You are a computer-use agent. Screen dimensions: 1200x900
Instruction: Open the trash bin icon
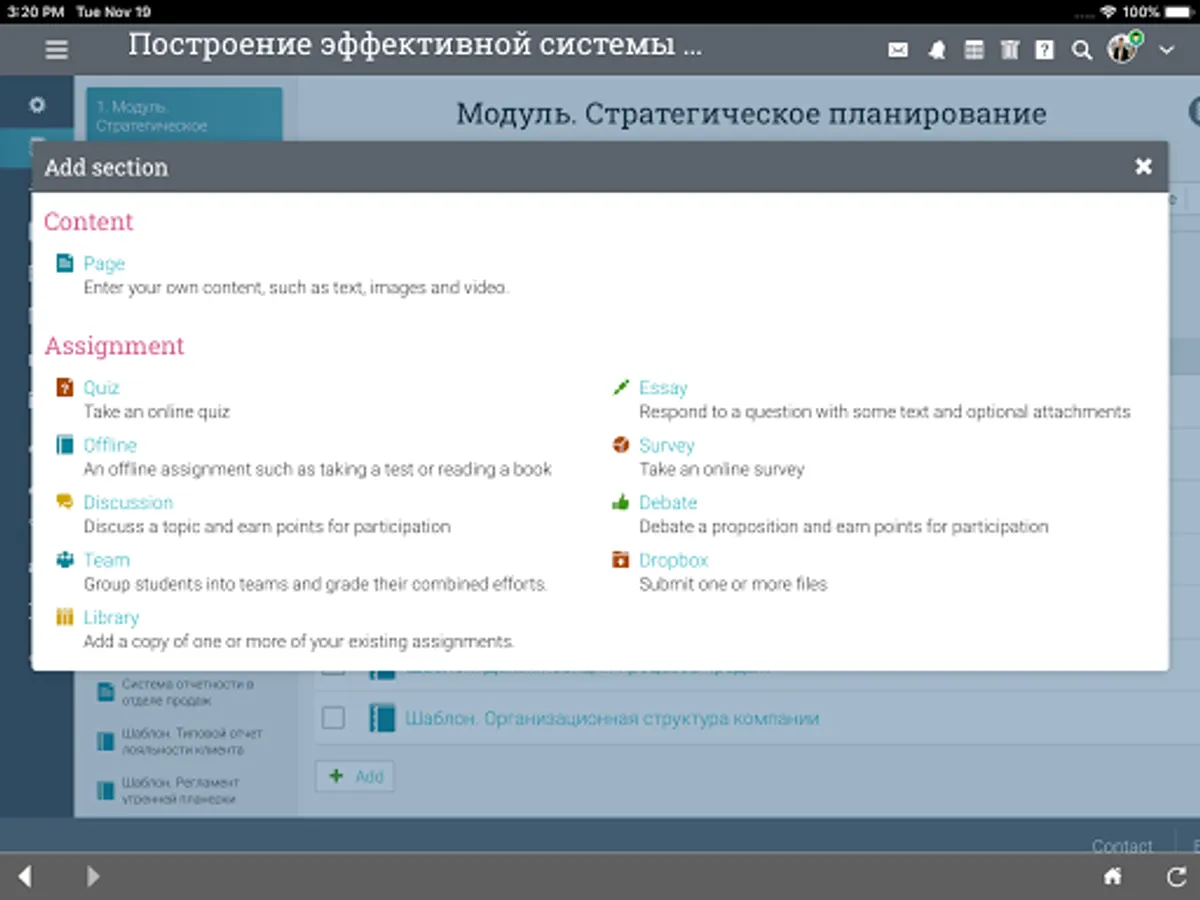[x=1010, y=50]
